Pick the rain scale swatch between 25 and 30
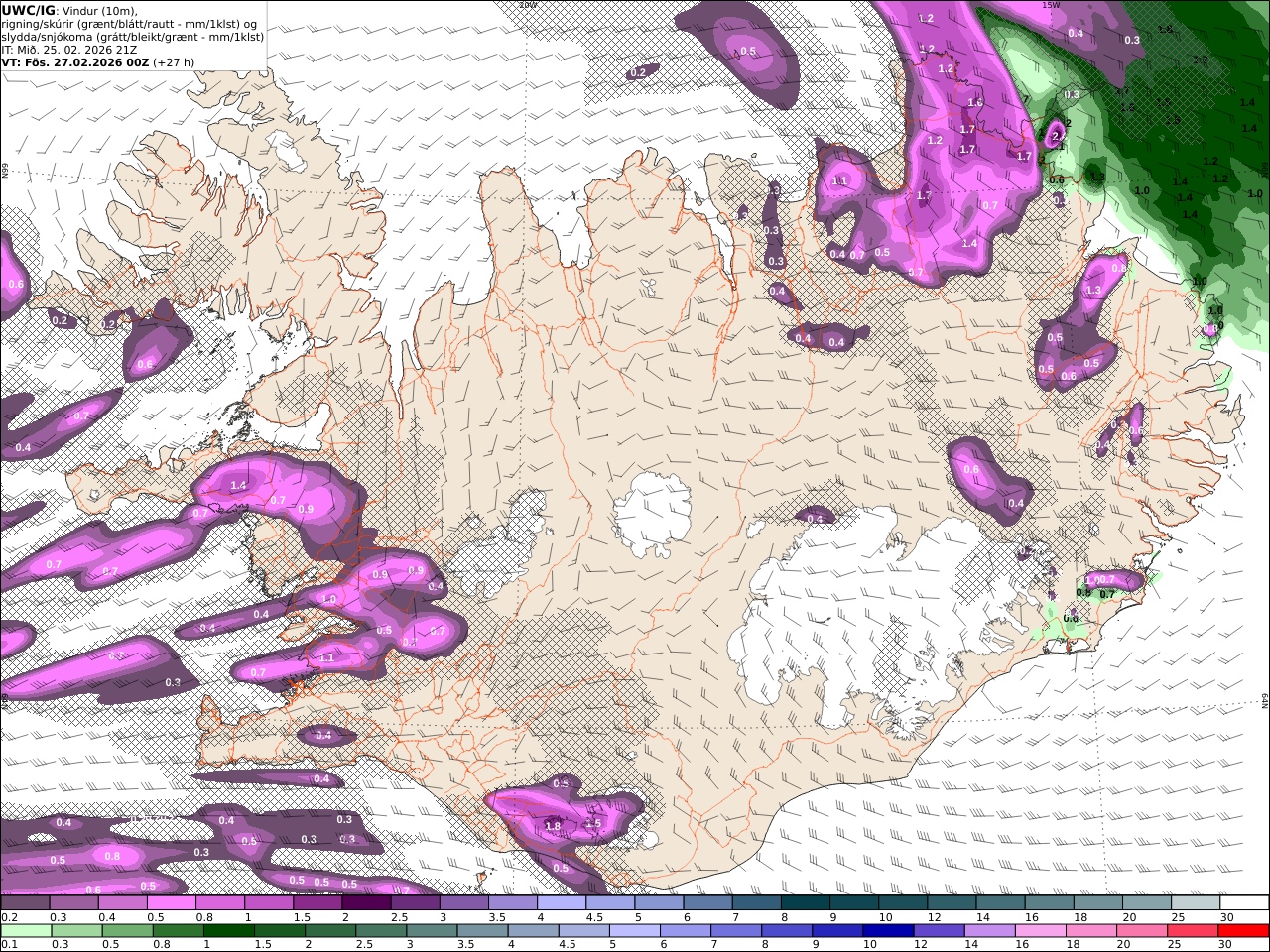 coord(1194,931)
